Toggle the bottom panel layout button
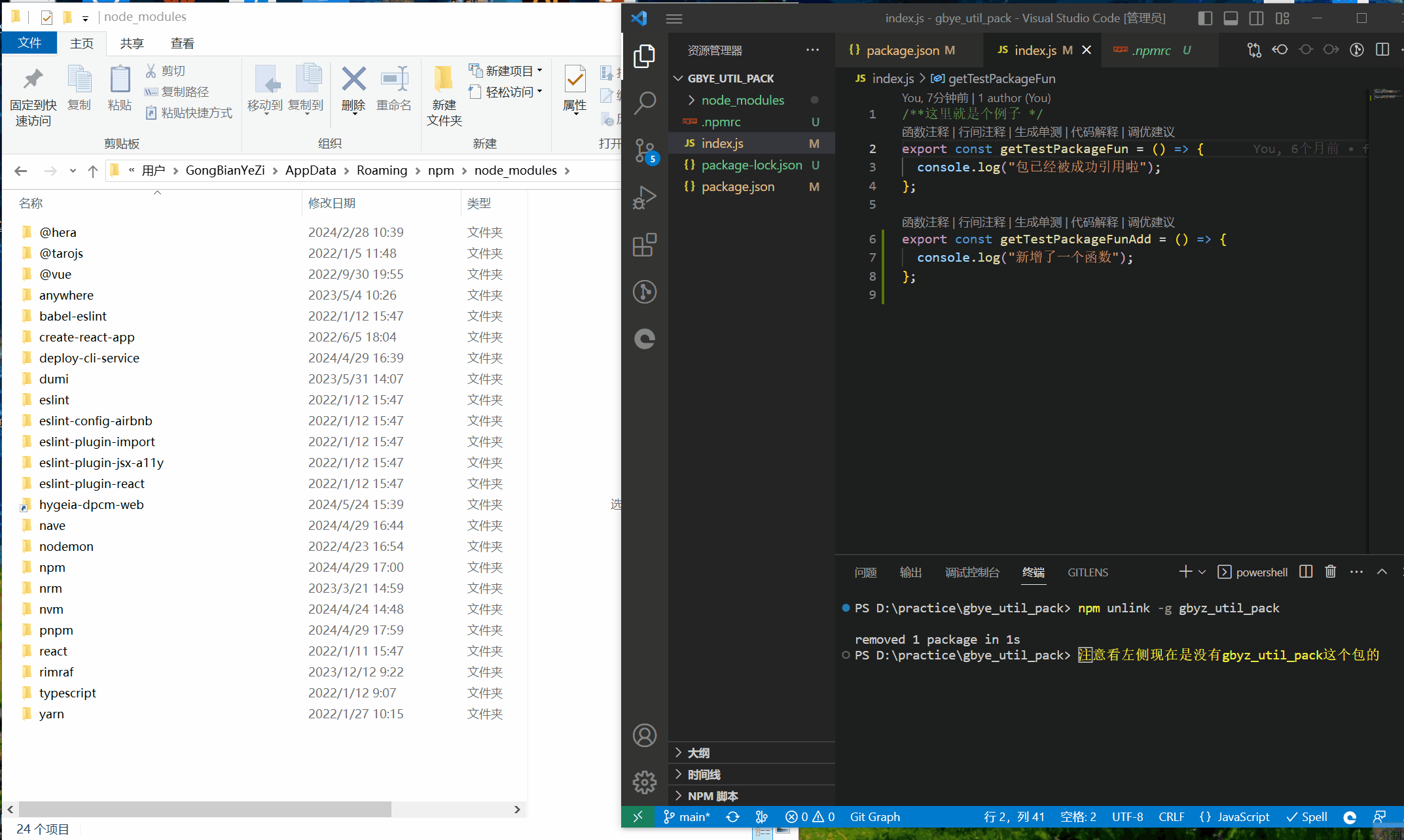Image resolution: width=1404 pixels, height=840 pixels. click(1231, 18)
